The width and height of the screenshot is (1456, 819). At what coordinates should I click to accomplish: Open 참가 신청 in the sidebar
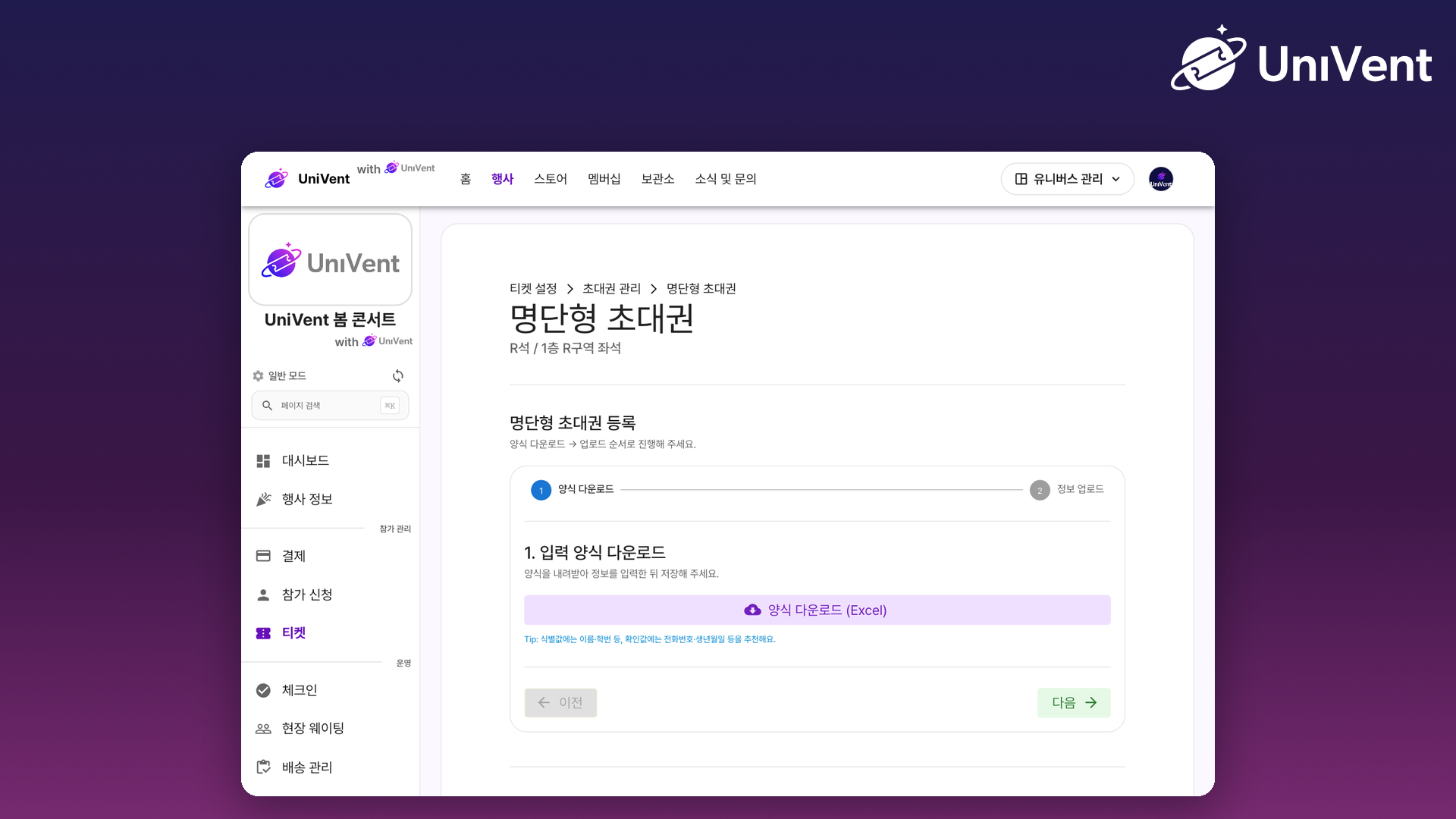click(331, 595)
